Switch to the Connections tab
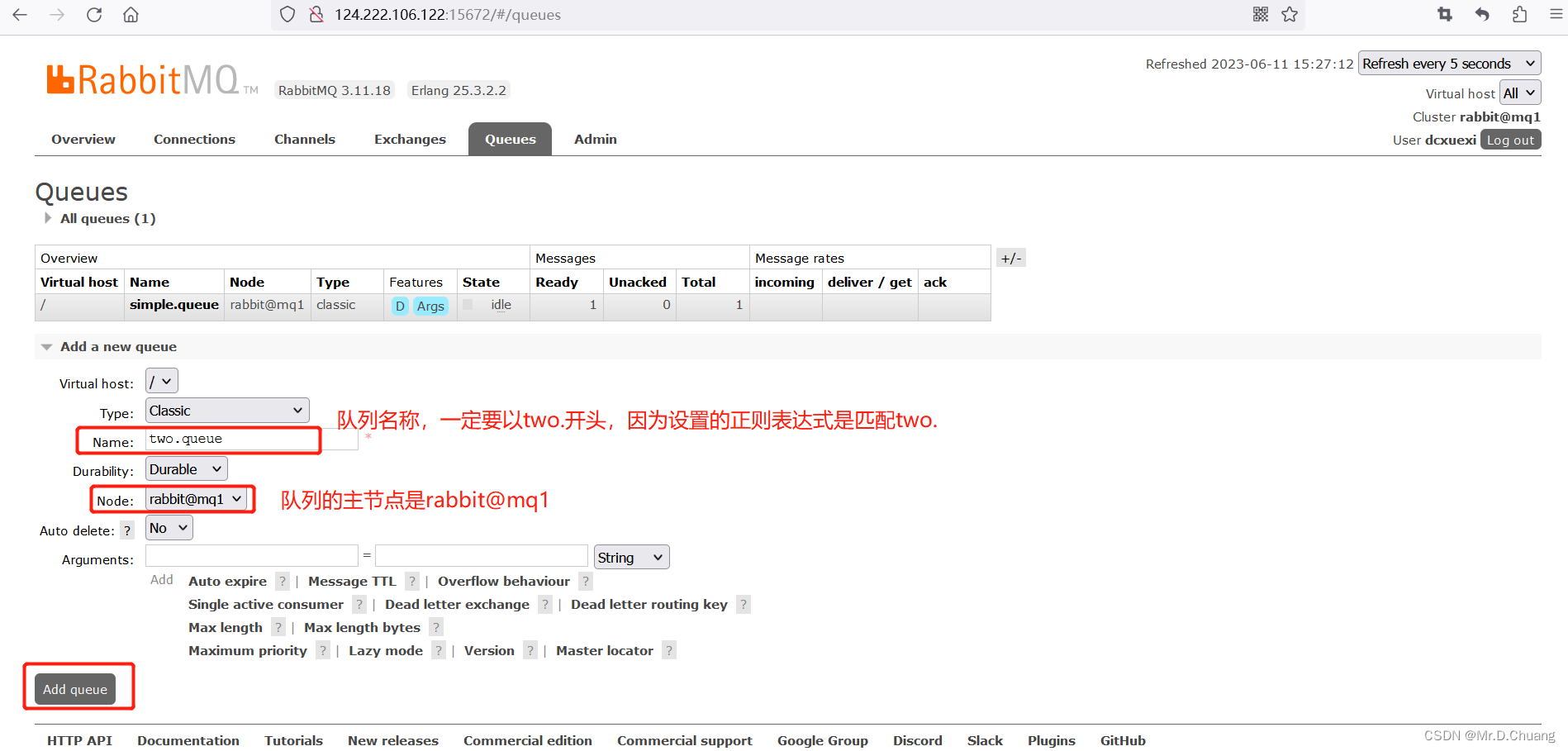 pos(194,139)
